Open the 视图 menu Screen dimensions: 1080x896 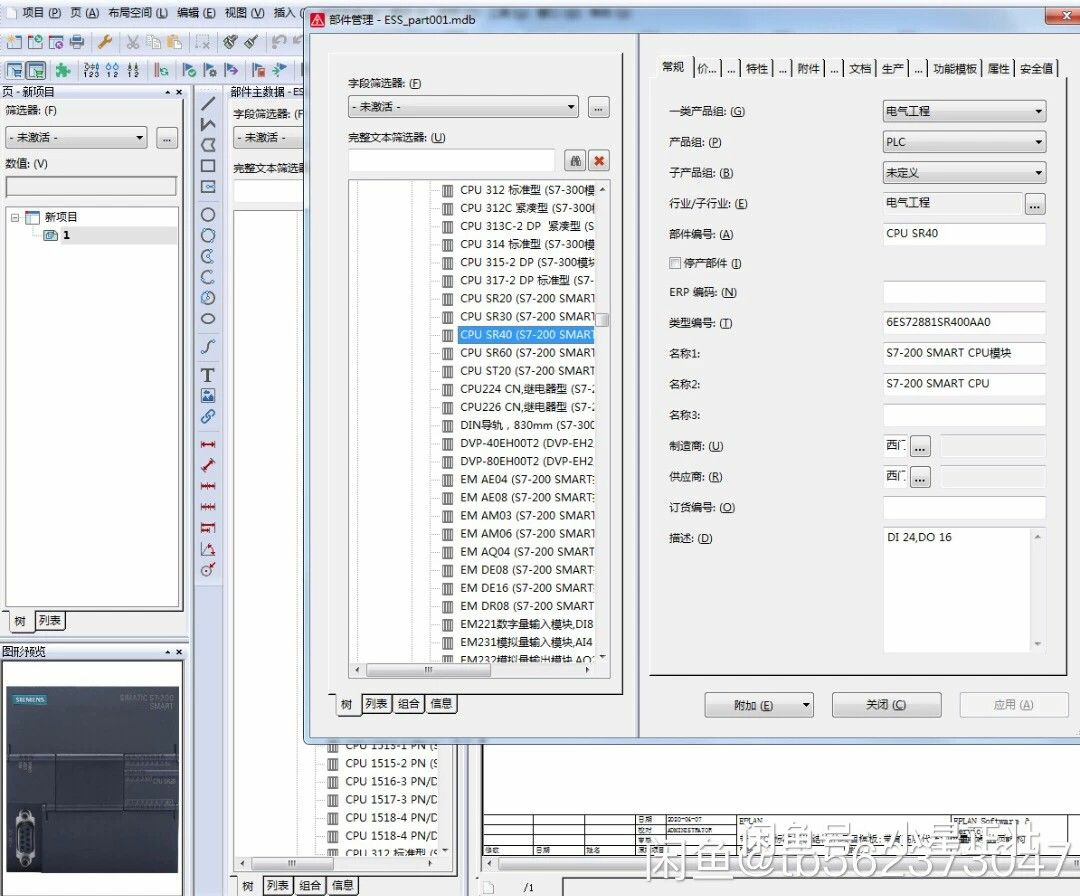click(x=244, y=12)
